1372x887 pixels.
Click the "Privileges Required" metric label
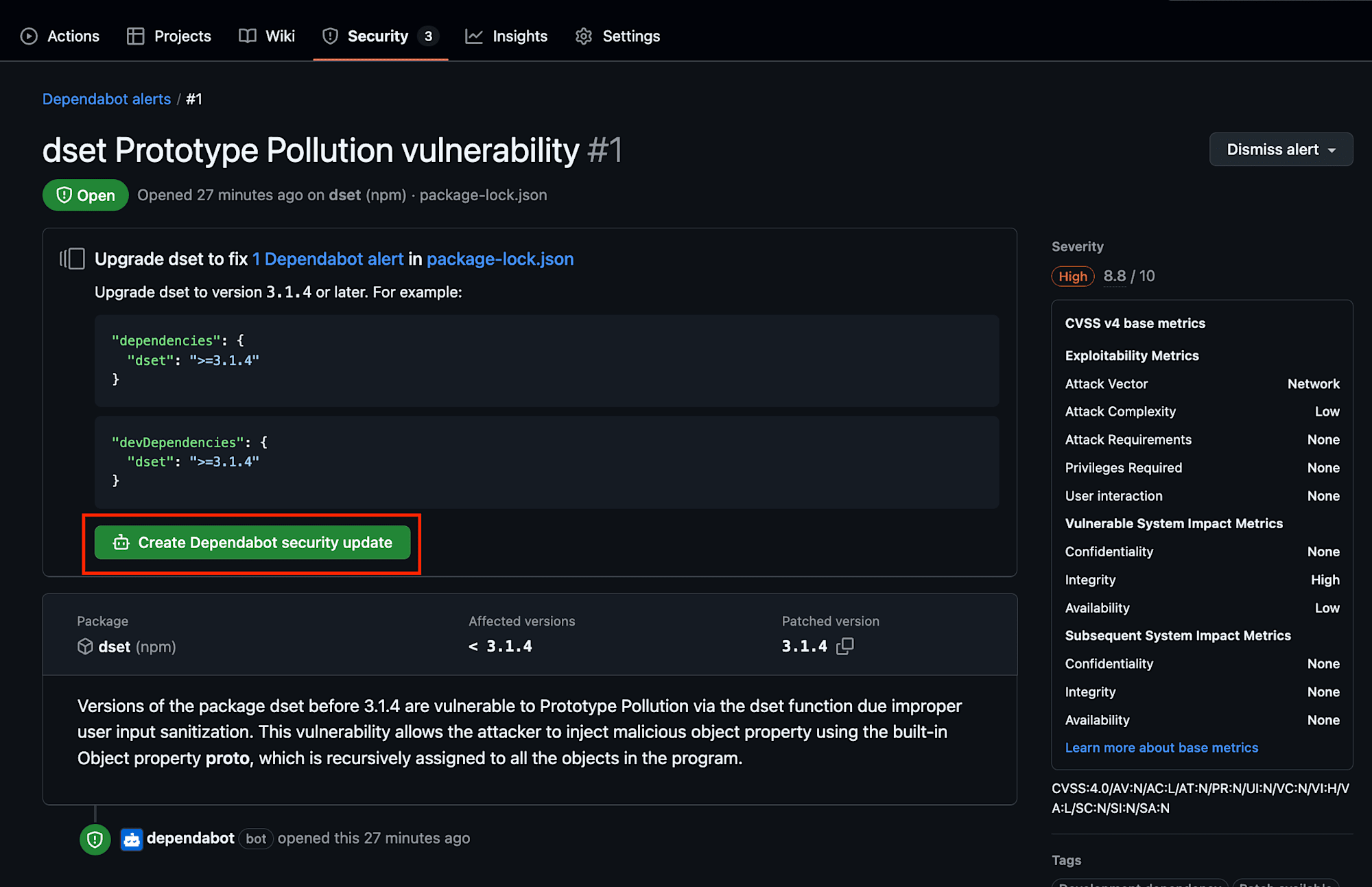1124,468
